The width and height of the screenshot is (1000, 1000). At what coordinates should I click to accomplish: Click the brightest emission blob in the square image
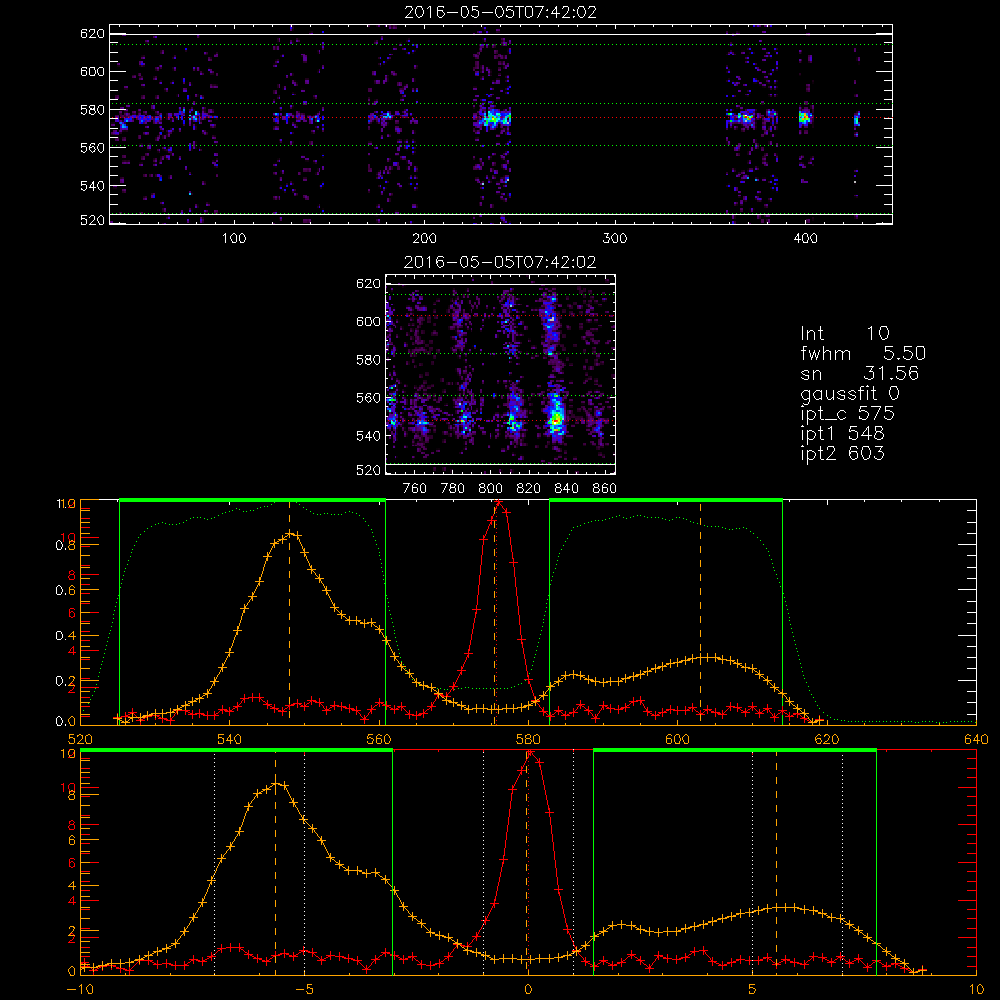click(x=556, y=418)
